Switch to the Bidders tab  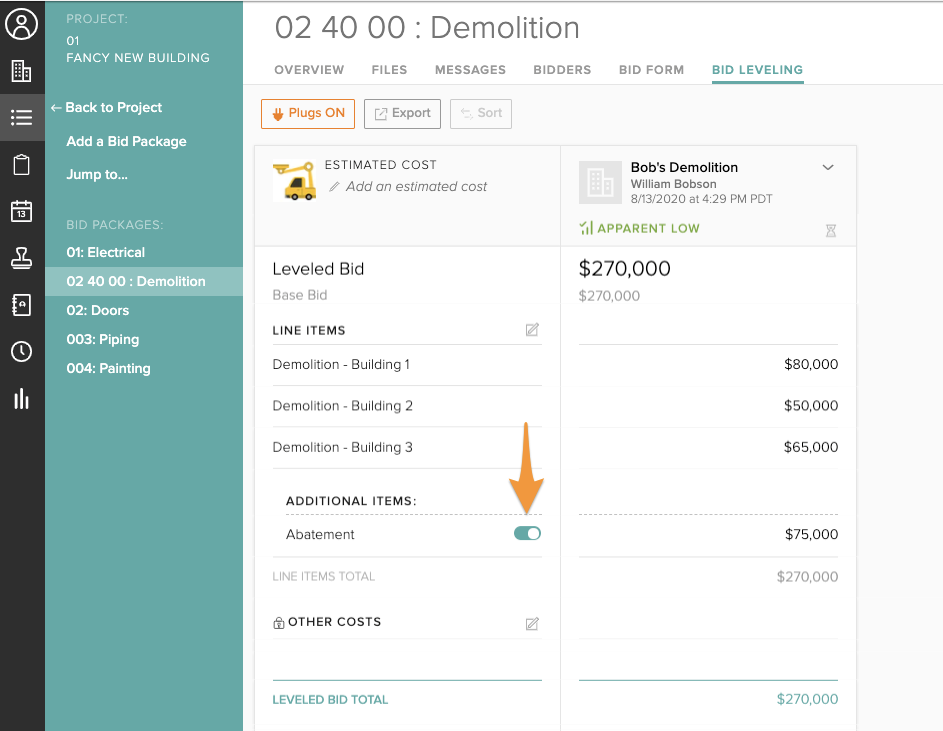(562, 70)
